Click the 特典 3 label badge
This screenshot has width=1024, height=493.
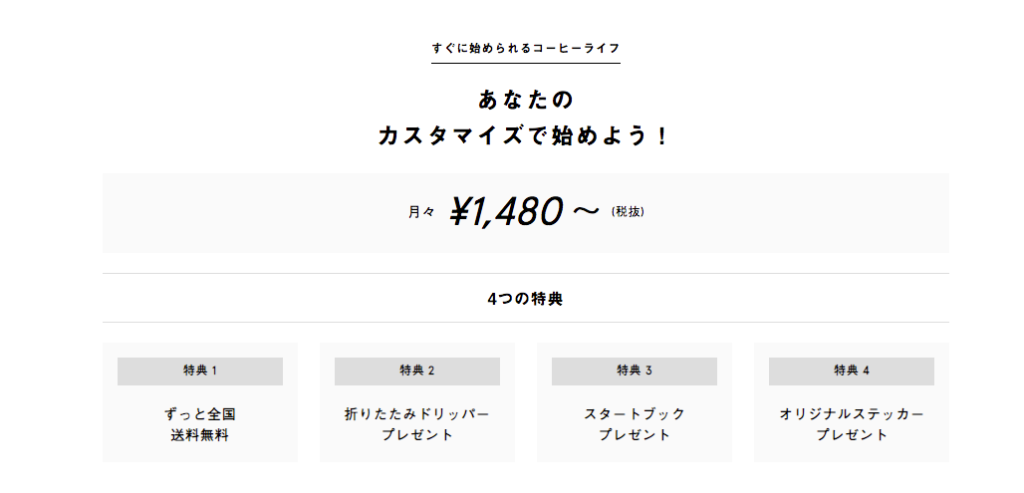coord(634,371)
